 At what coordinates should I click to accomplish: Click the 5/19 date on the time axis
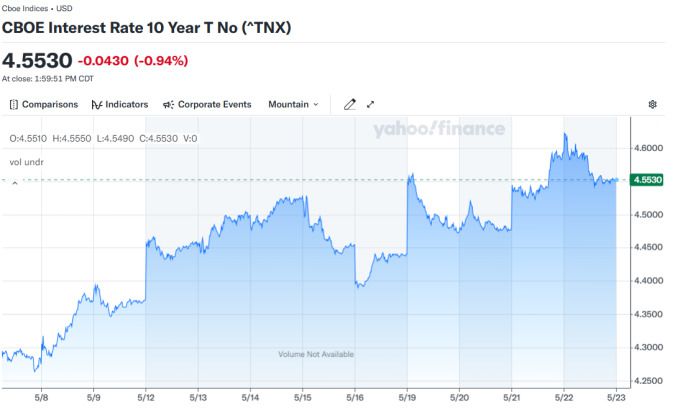click(407, 395)
